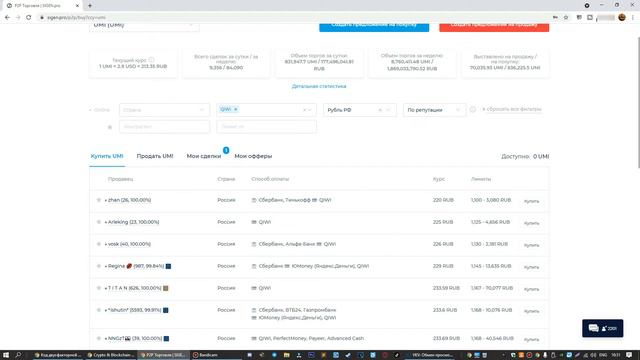Screen dimensions: 640x360
Task: Focus the first text input below Страна
Action: click(164, 127)
